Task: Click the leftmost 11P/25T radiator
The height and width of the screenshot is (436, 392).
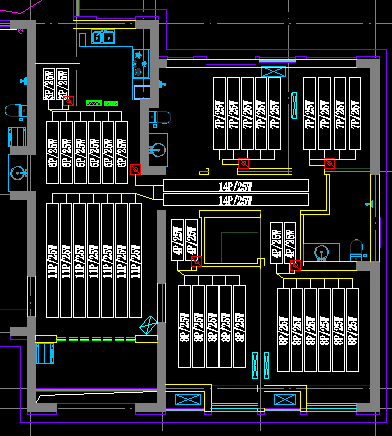Action: coord(52,260)
